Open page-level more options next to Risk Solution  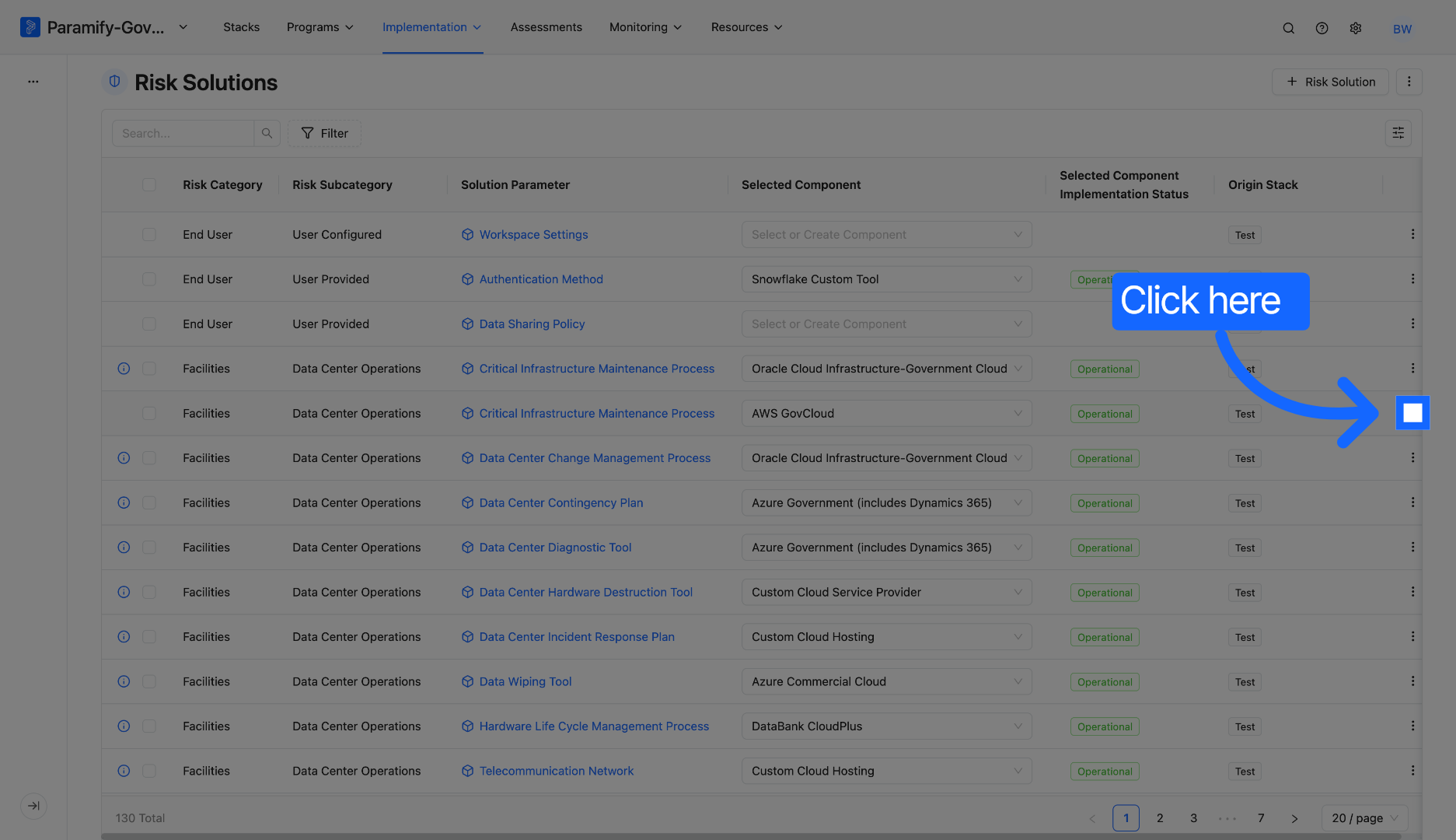coord(1409,82)
